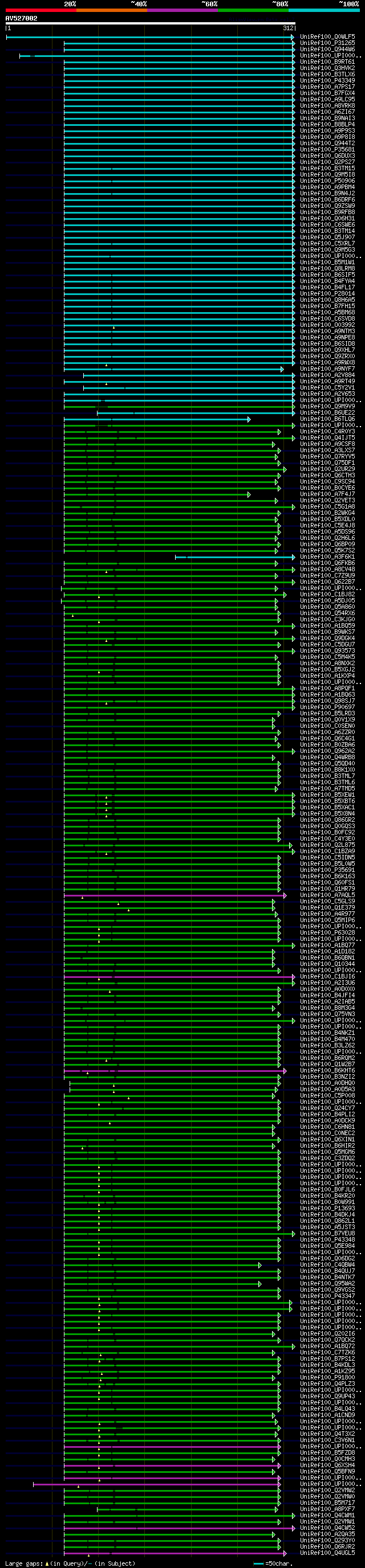Click the orange ~40% identity legend segment
This screenshot has width=365, height=1568.
(112, 10)
